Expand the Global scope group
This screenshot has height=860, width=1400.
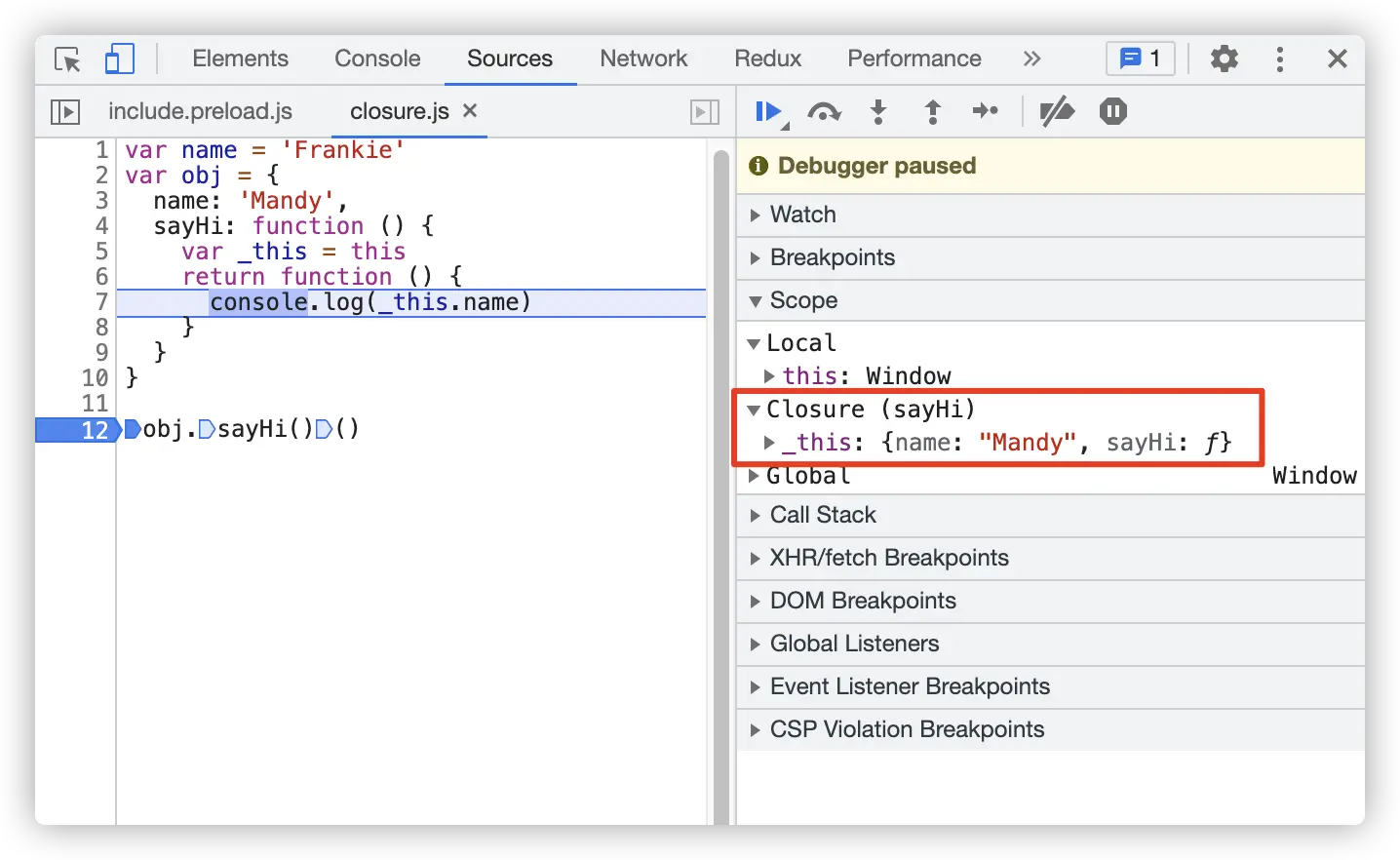[x=754, y=476]
